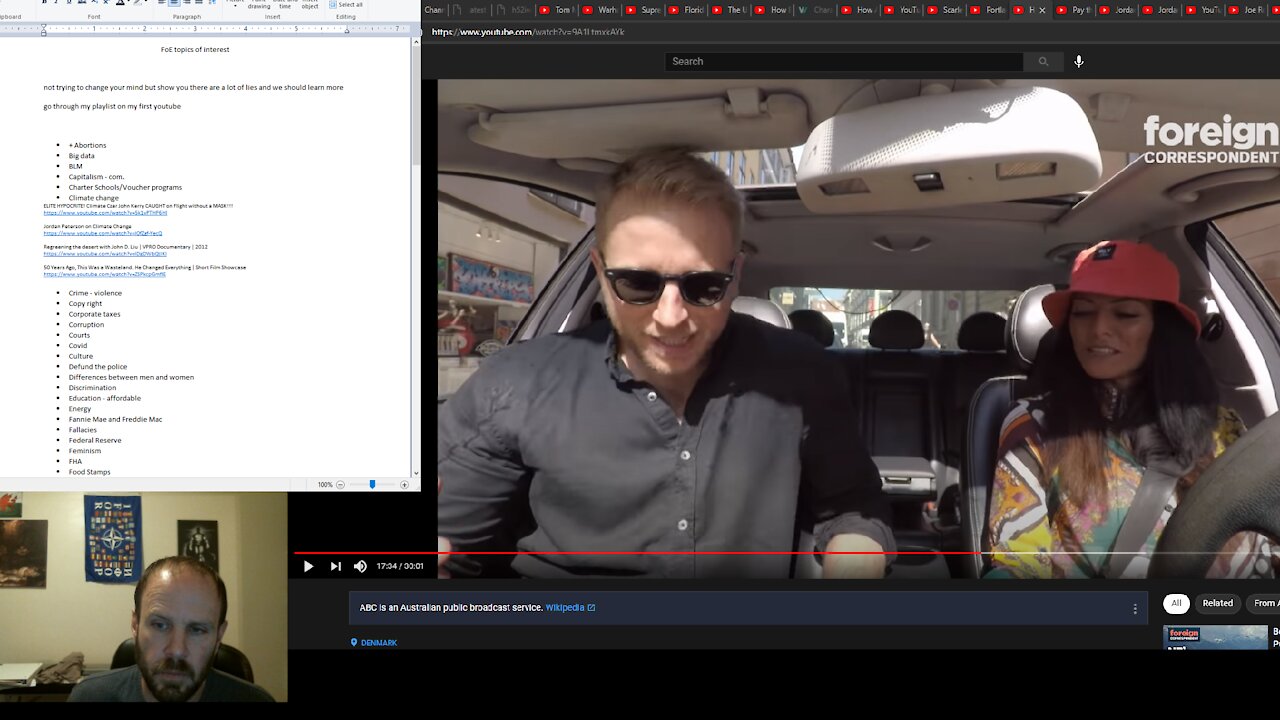This screenshot has width=1280, height=720.
Task: Start voice search with microphone icon
Action: 1078,61
